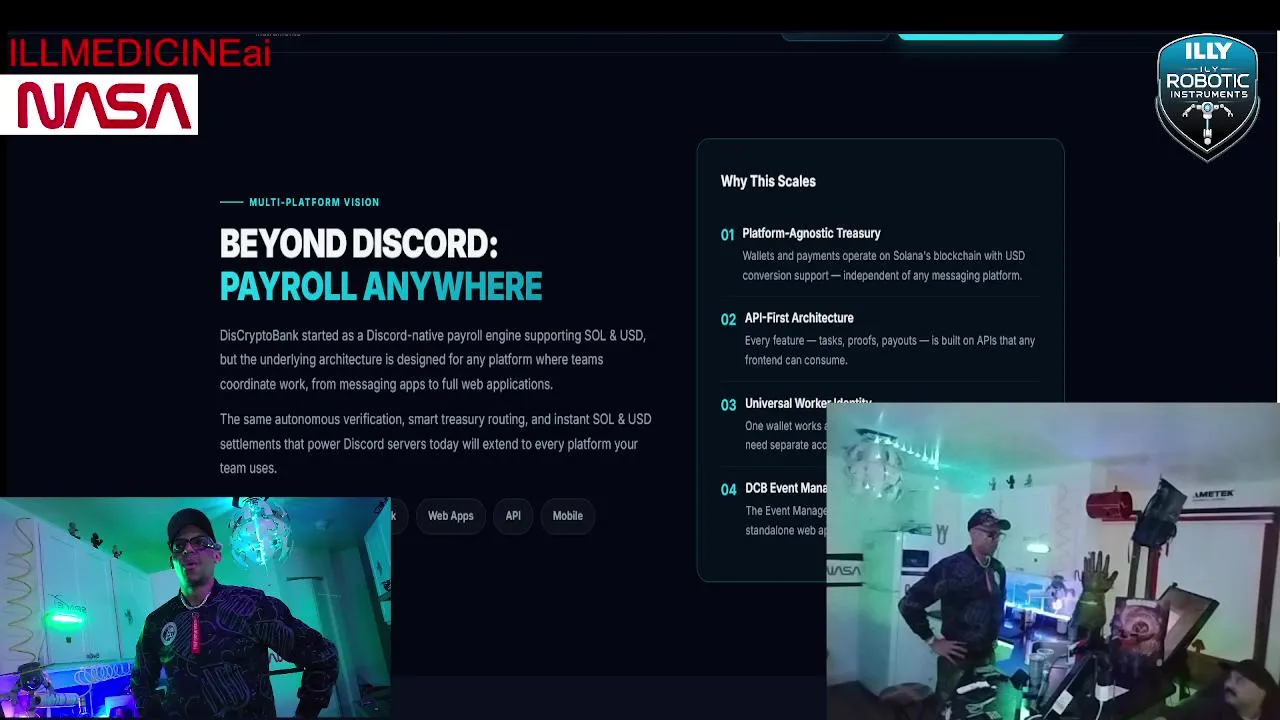Click the BEYOND DISCORD: heading
Screen dimensions: 1280x720
point(358,244)
